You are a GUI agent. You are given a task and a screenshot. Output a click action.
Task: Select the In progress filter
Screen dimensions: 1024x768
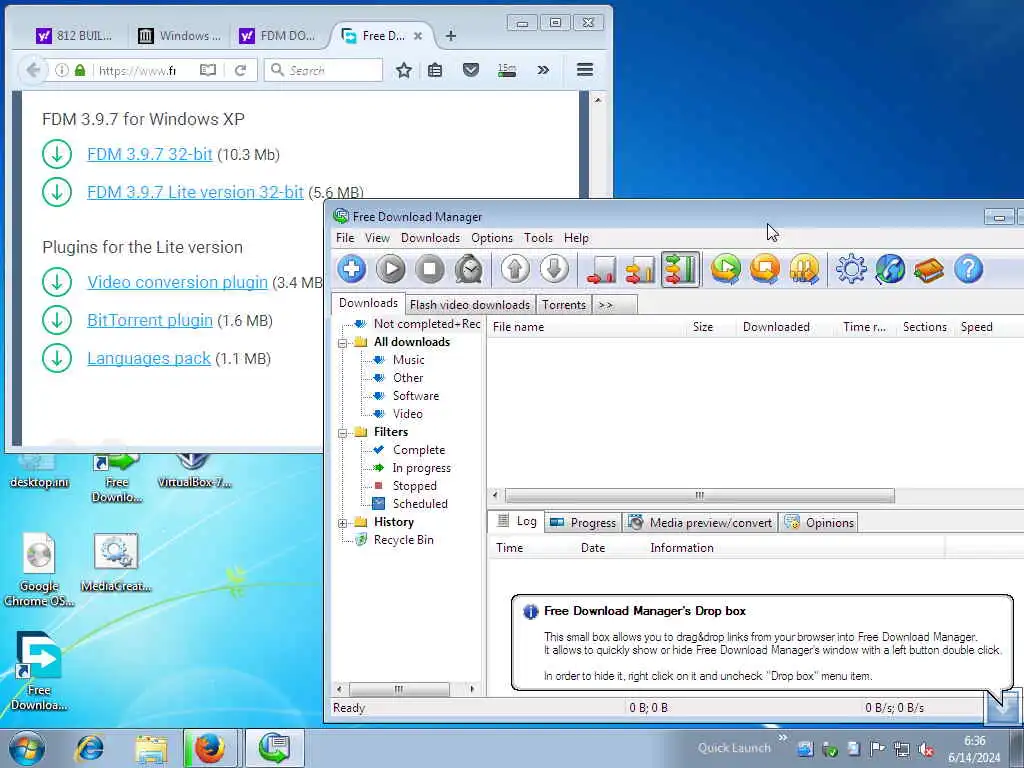click(x=421, y=468)
